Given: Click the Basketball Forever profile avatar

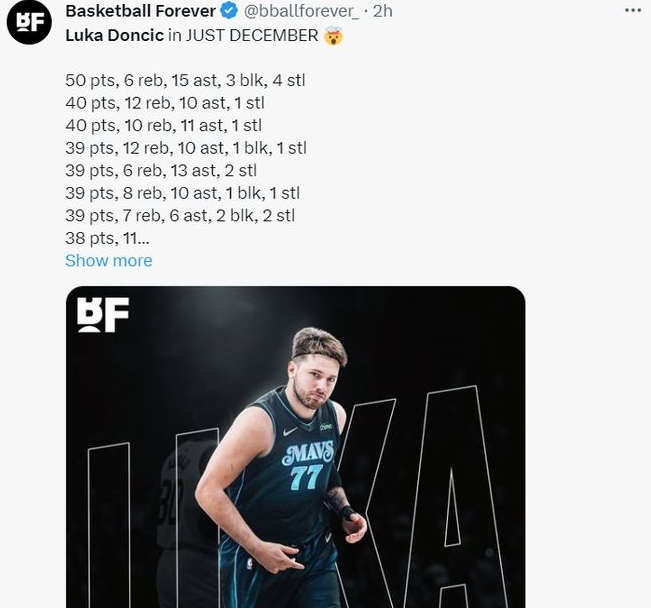Looking at the screenshot, I should point(29,22).
